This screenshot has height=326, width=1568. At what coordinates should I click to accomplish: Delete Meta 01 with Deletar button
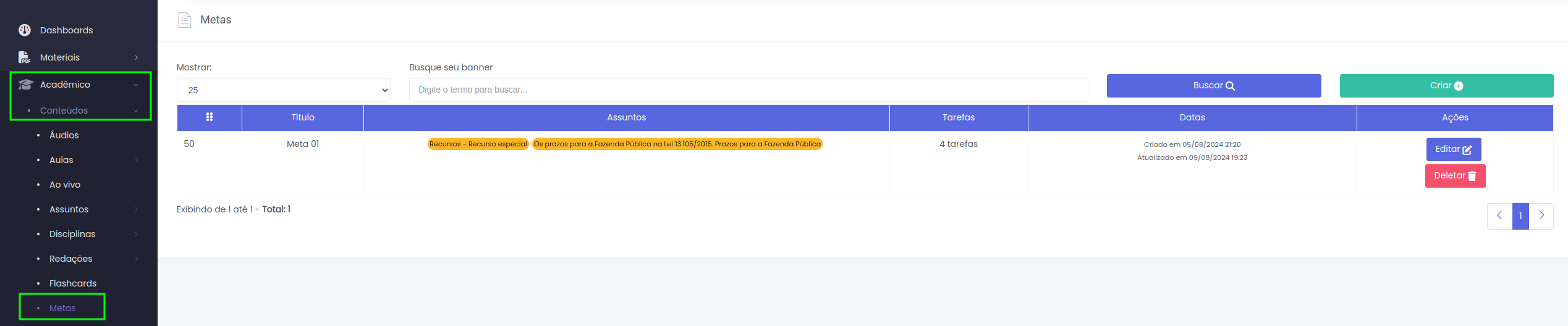coord(1454,176)
